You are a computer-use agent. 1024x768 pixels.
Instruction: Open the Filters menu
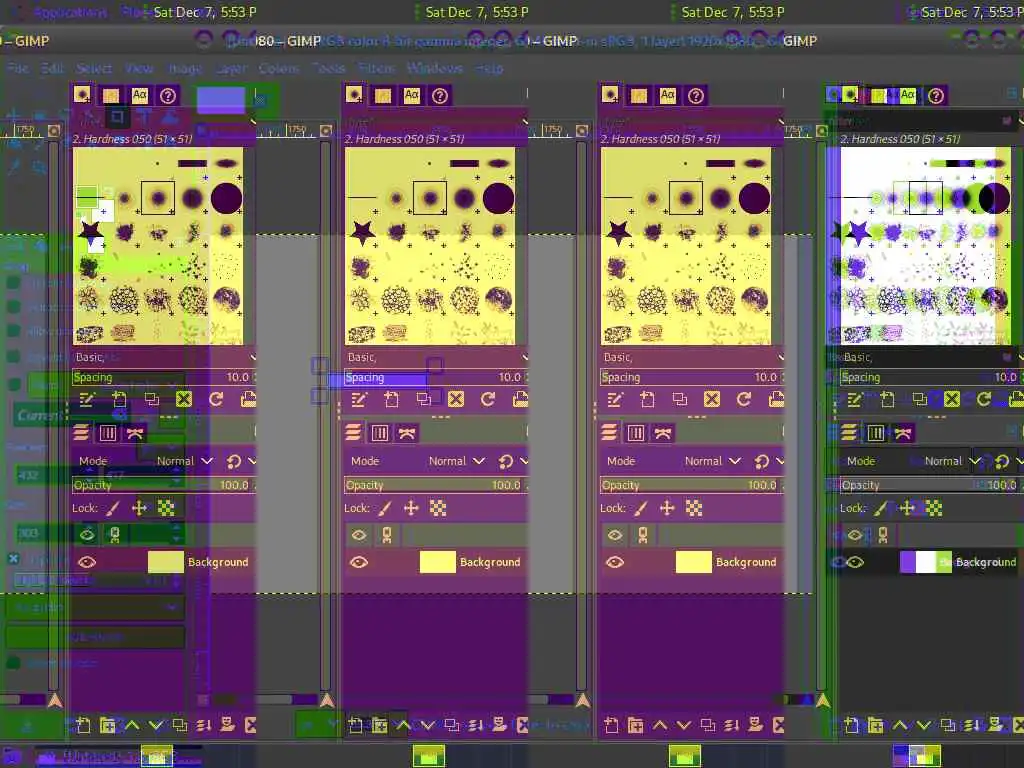pyautogui.click(x=376, y=68)
